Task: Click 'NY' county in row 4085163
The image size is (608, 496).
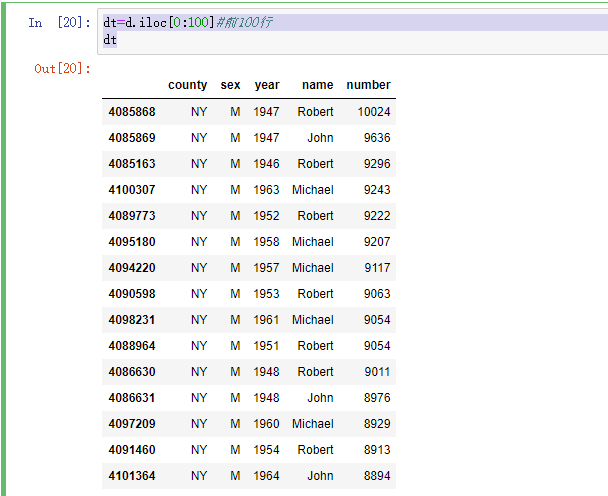Action: tap(199, 164)
